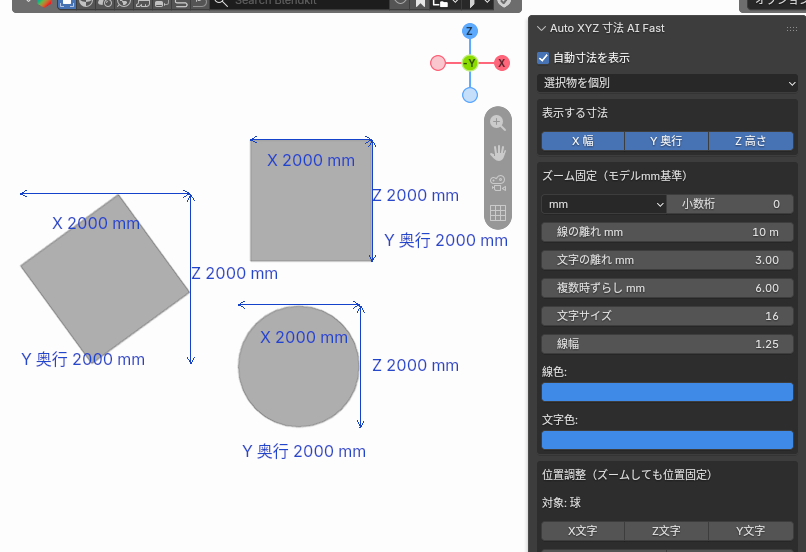The image size is (806, 552).
Task: Click the 文字の離れ mm field
Action: coord(667,260)
